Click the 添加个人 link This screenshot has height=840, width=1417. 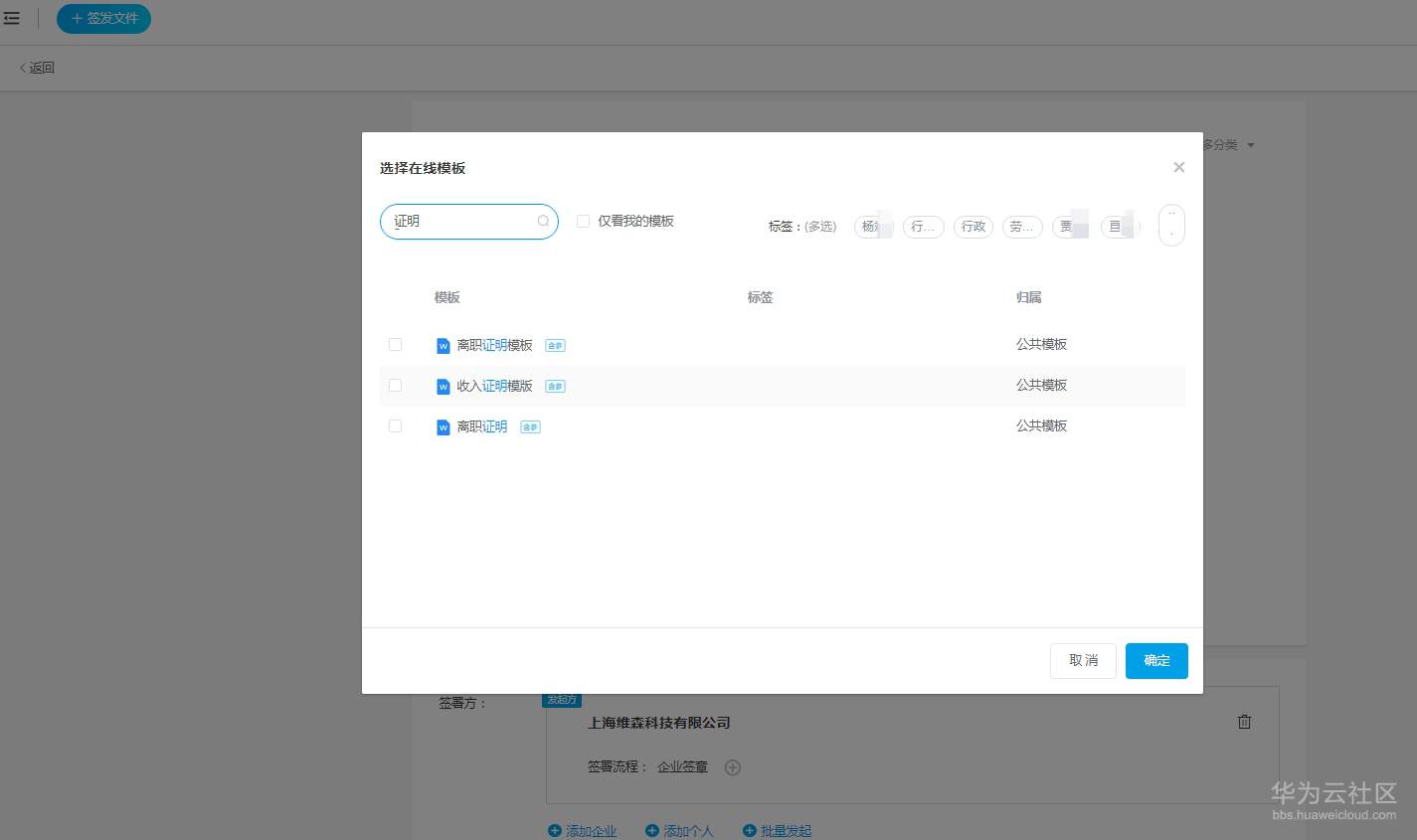click(680, 831)
